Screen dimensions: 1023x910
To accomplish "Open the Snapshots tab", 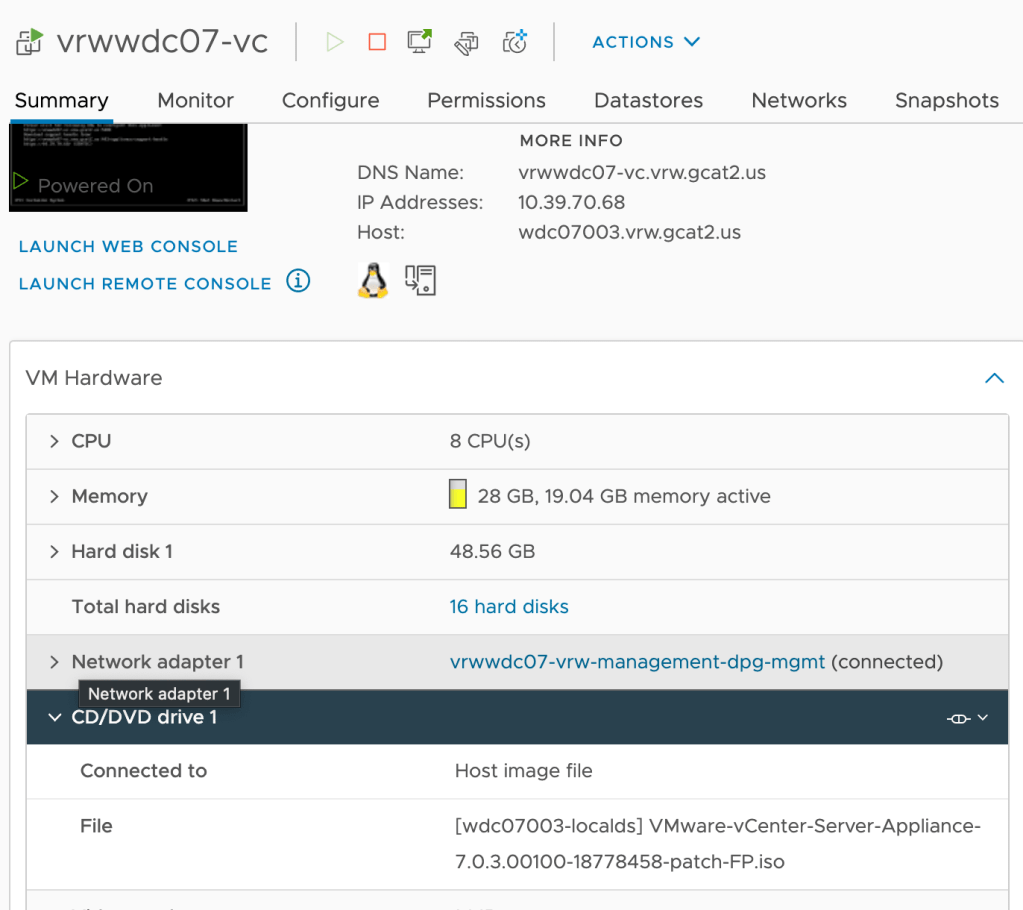I will tap(946, 100).
